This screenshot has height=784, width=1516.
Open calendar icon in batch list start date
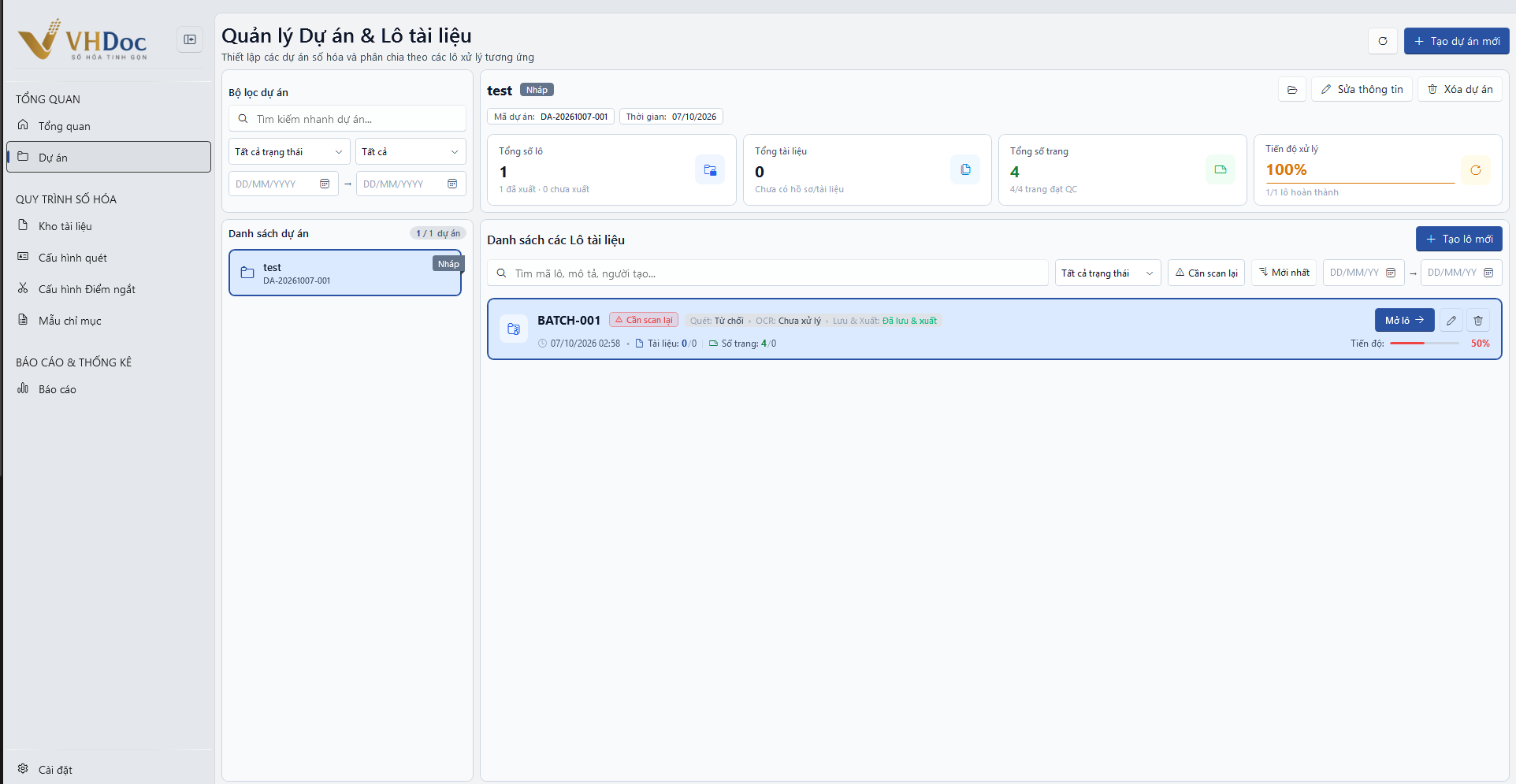tap(1391, 273)
